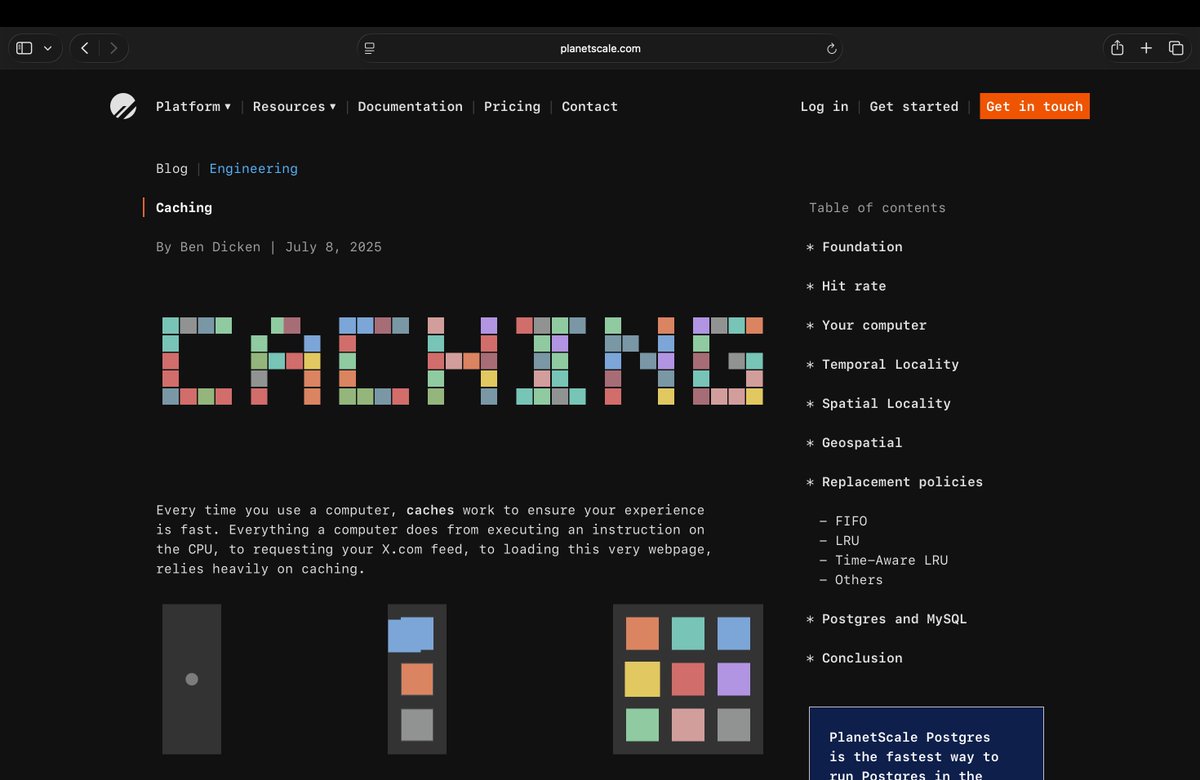Image resolution: width=1200 pixels, height=780 pixels.
Task: Open the Documentation nav item
Action: click(410, 106)
